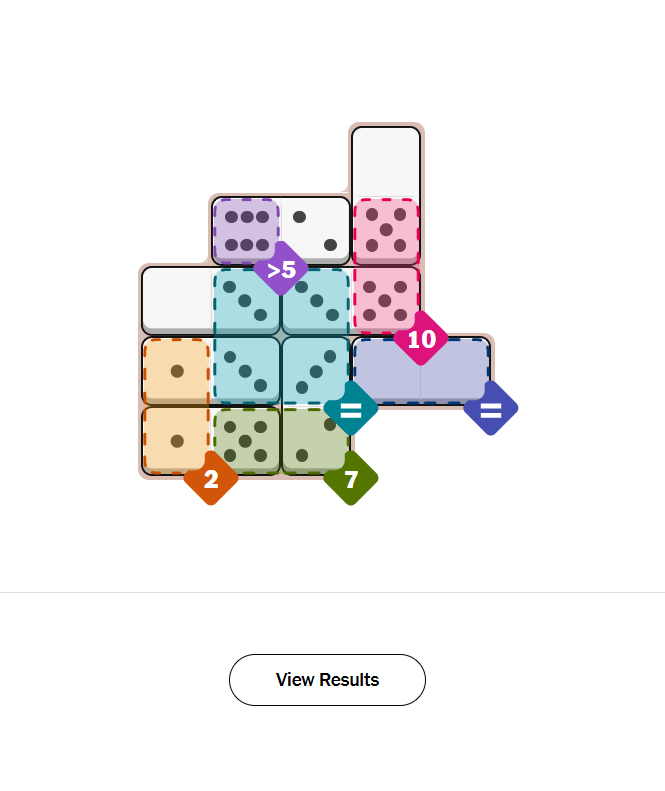Click the right blank lavender tile
665x791 pixels.
tap(455, 370)
